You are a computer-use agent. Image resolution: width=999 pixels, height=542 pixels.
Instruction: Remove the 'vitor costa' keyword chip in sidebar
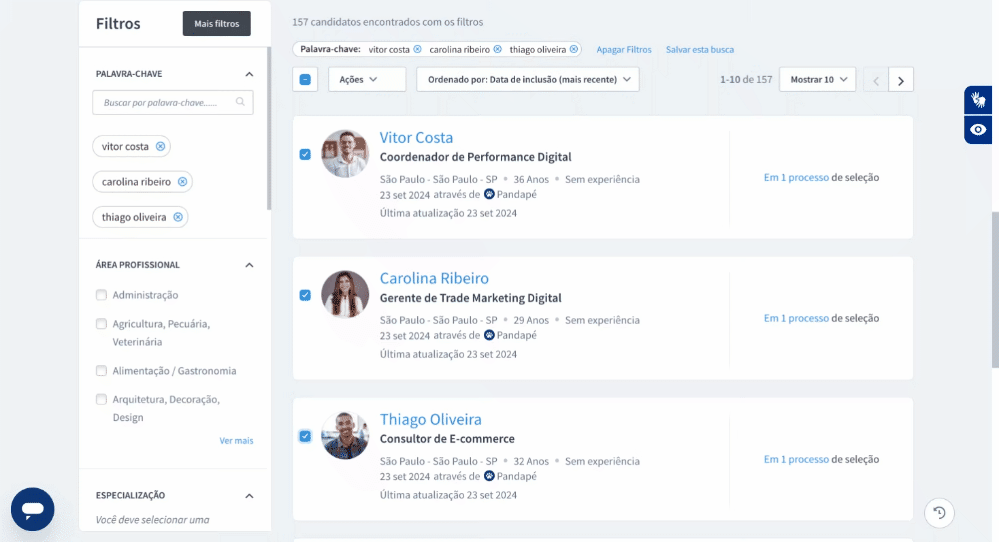(x=160, y=147)
